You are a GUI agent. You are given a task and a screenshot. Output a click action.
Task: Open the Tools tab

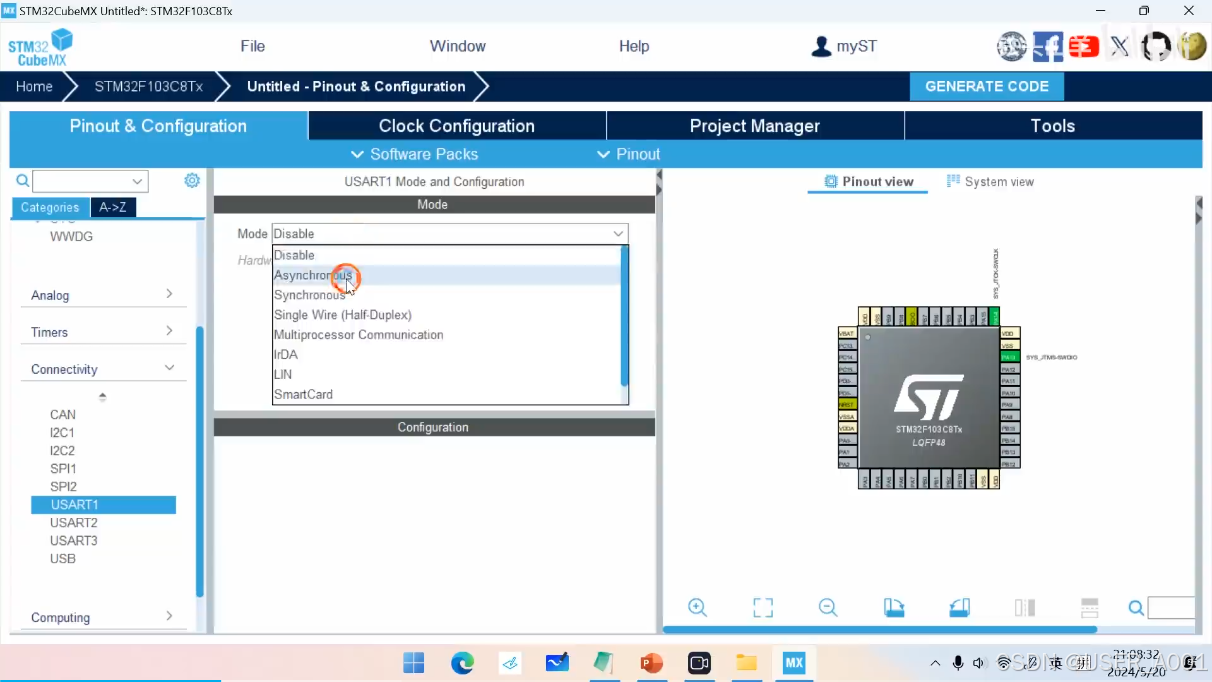tap(1053, 126)
